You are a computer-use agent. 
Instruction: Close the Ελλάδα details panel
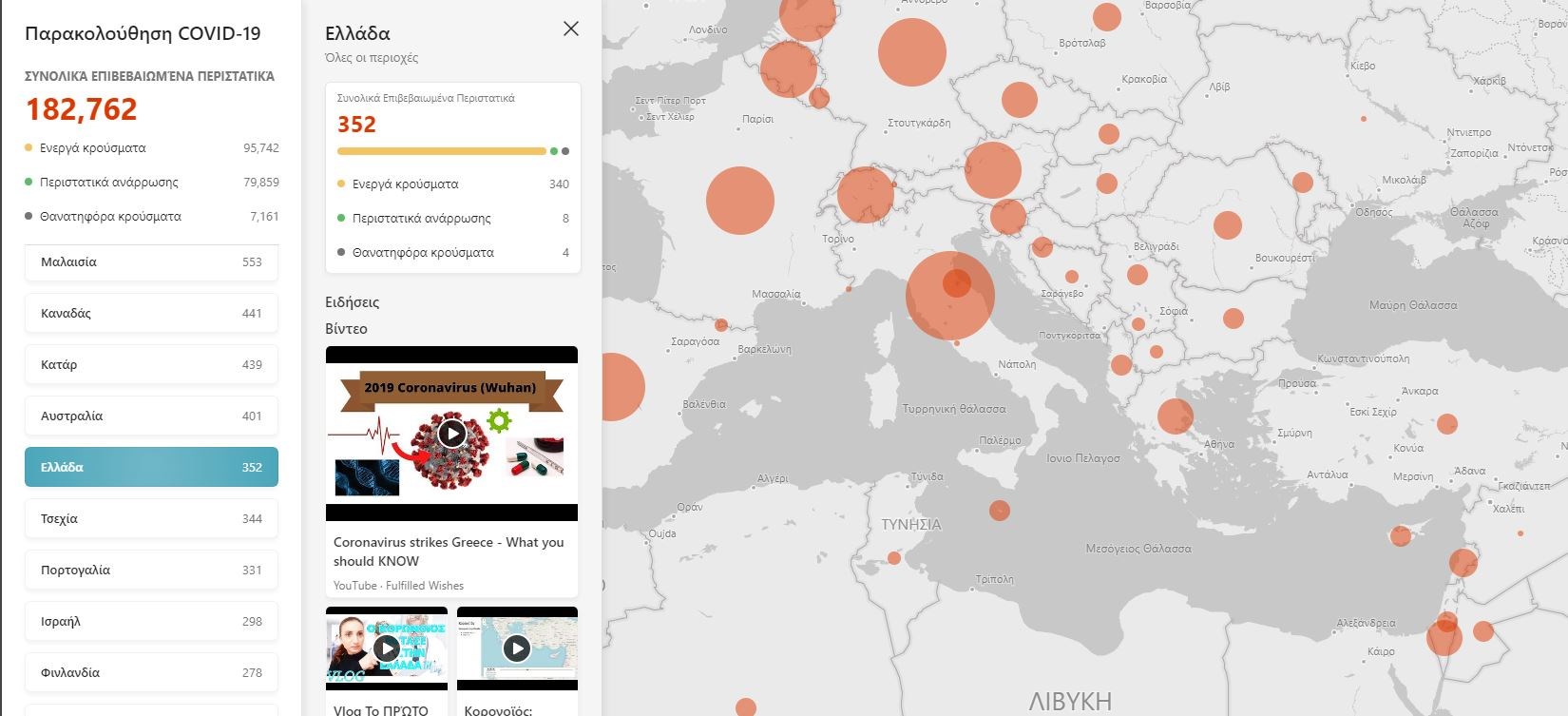point(570,29)
